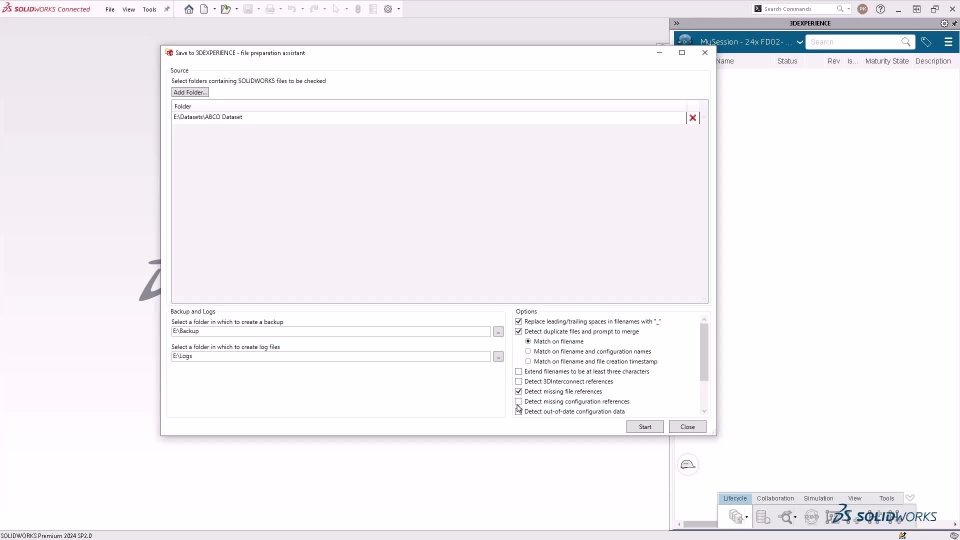The image size is (960, 540).
Task: Open the Help question mark icon
Action: click(x=880, y=9)
